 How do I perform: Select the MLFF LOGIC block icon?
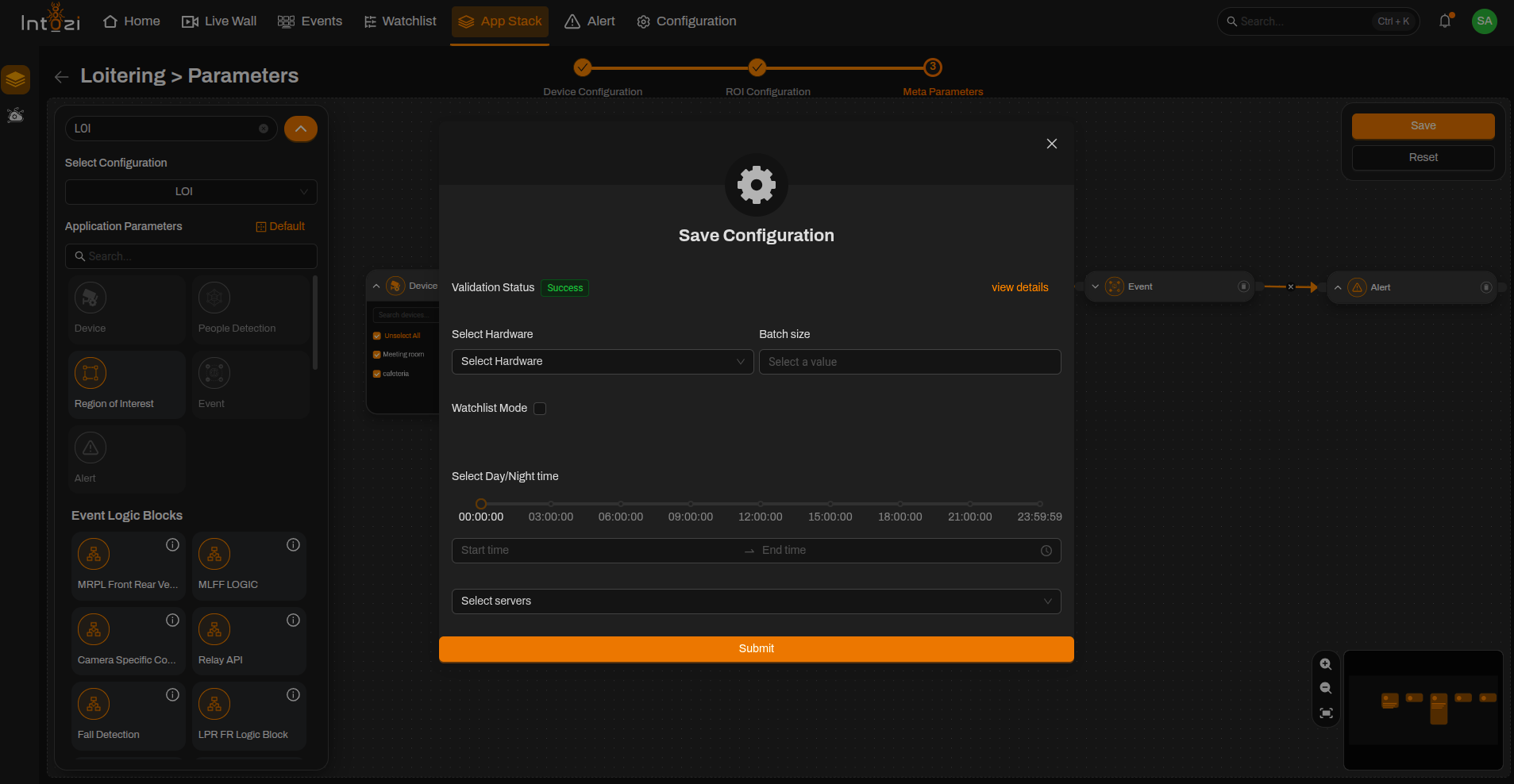[214, 554]
